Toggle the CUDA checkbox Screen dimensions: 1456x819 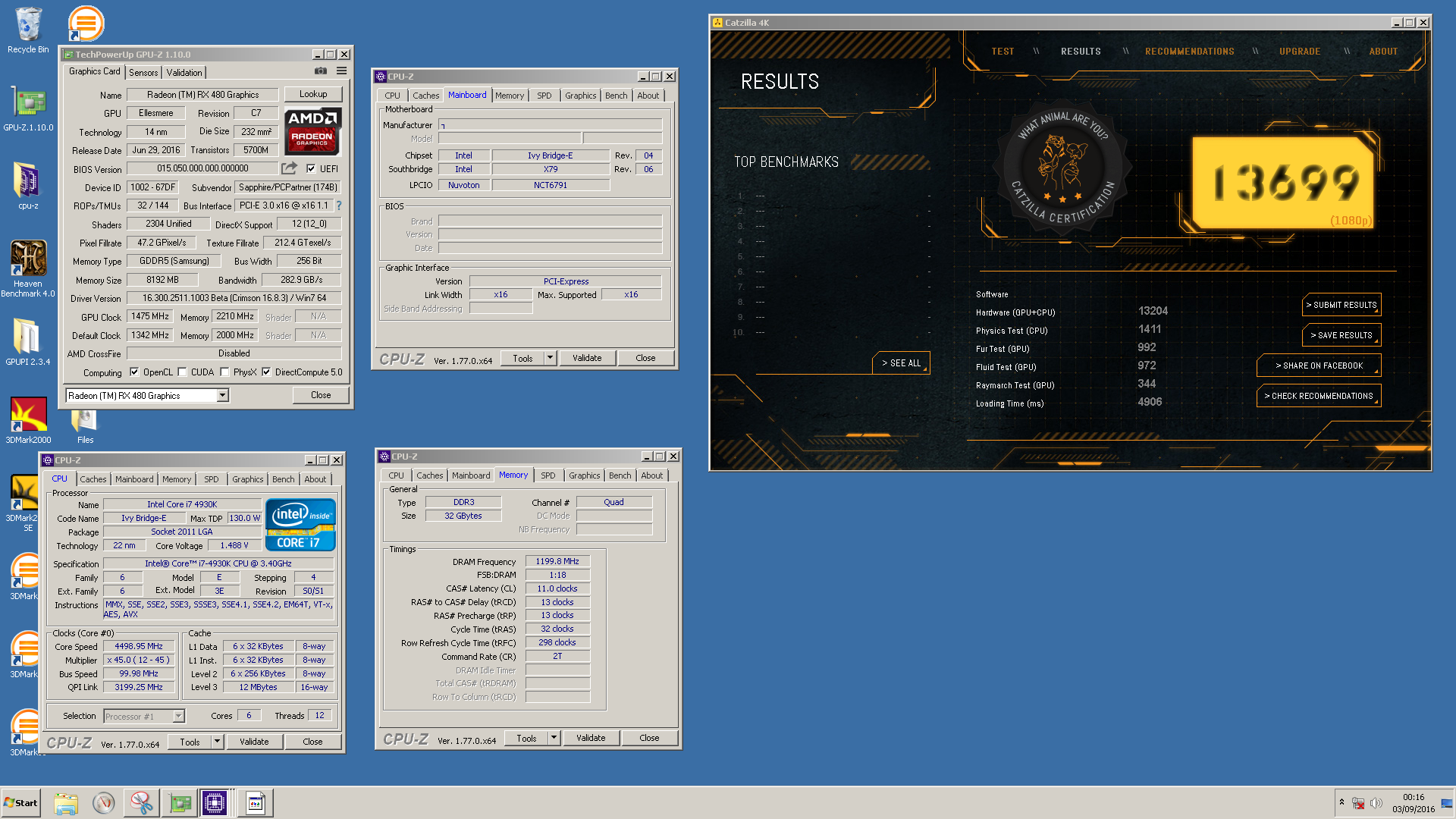(183, 372)
